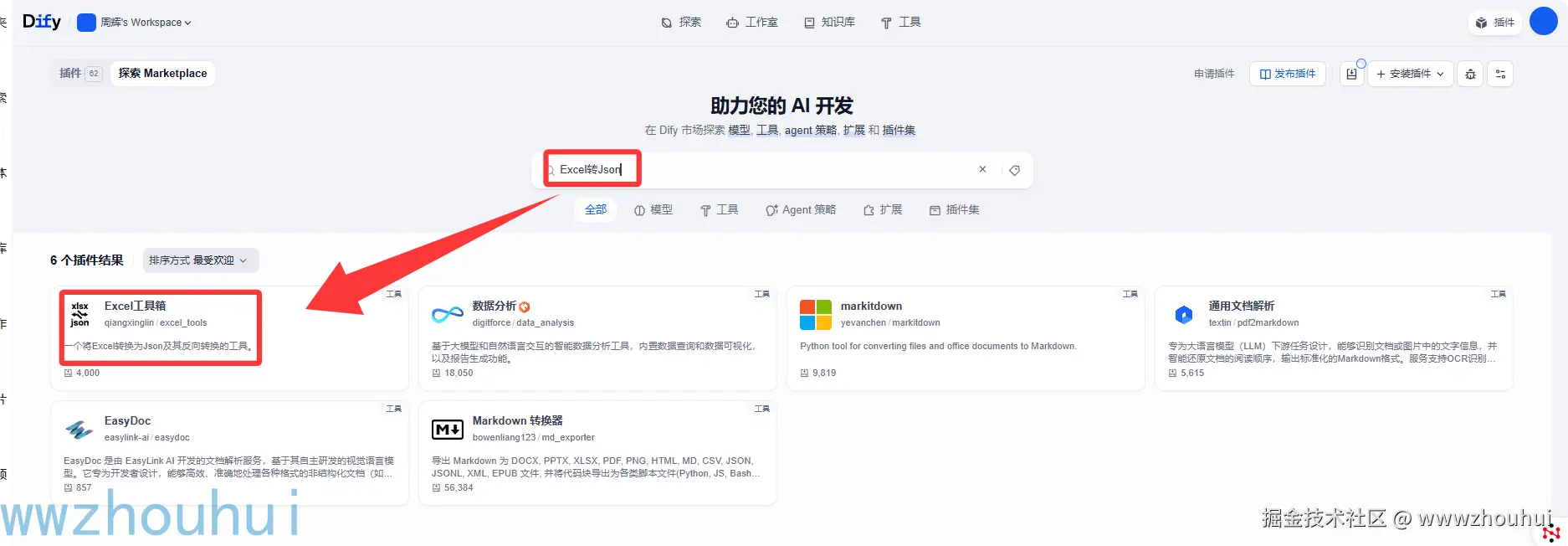Image resolution: width=1568 pixels, height=546 pixels.
Task: Clear the search text with X icon
Action: (x=982, y=169)
